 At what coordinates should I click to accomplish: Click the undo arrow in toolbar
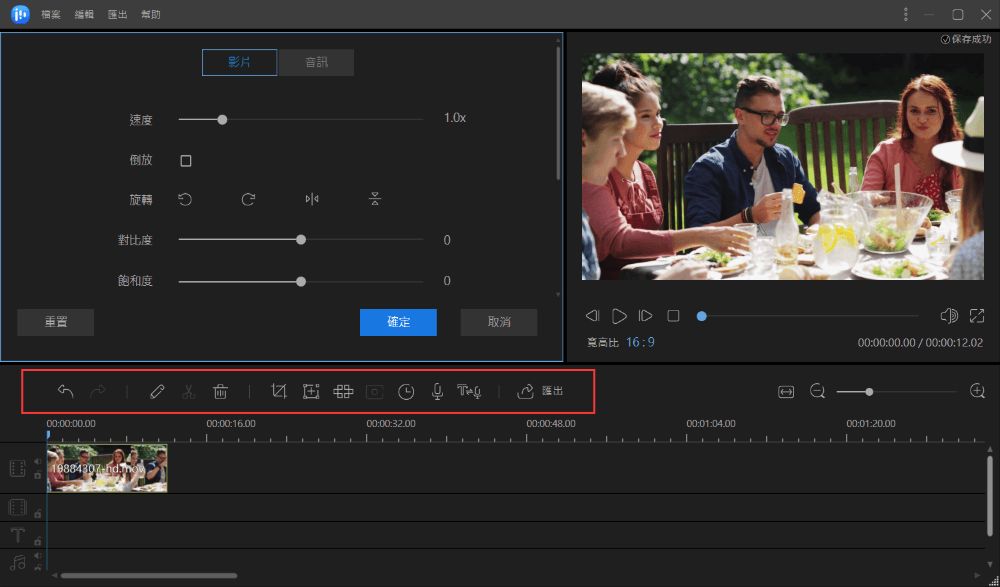(66, 391)
